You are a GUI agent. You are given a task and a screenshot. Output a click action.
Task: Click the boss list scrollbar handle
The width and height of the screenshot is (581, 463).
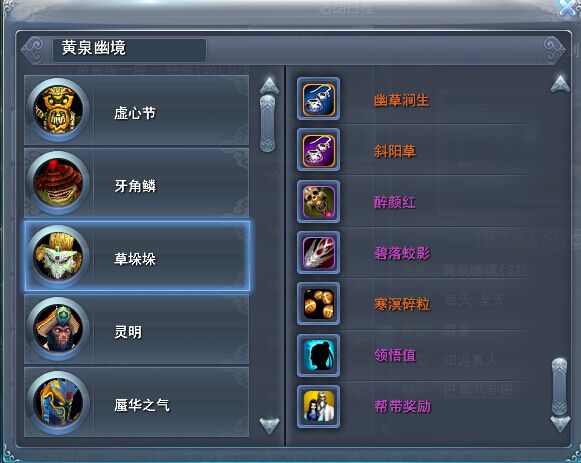(x=268, y=123)
